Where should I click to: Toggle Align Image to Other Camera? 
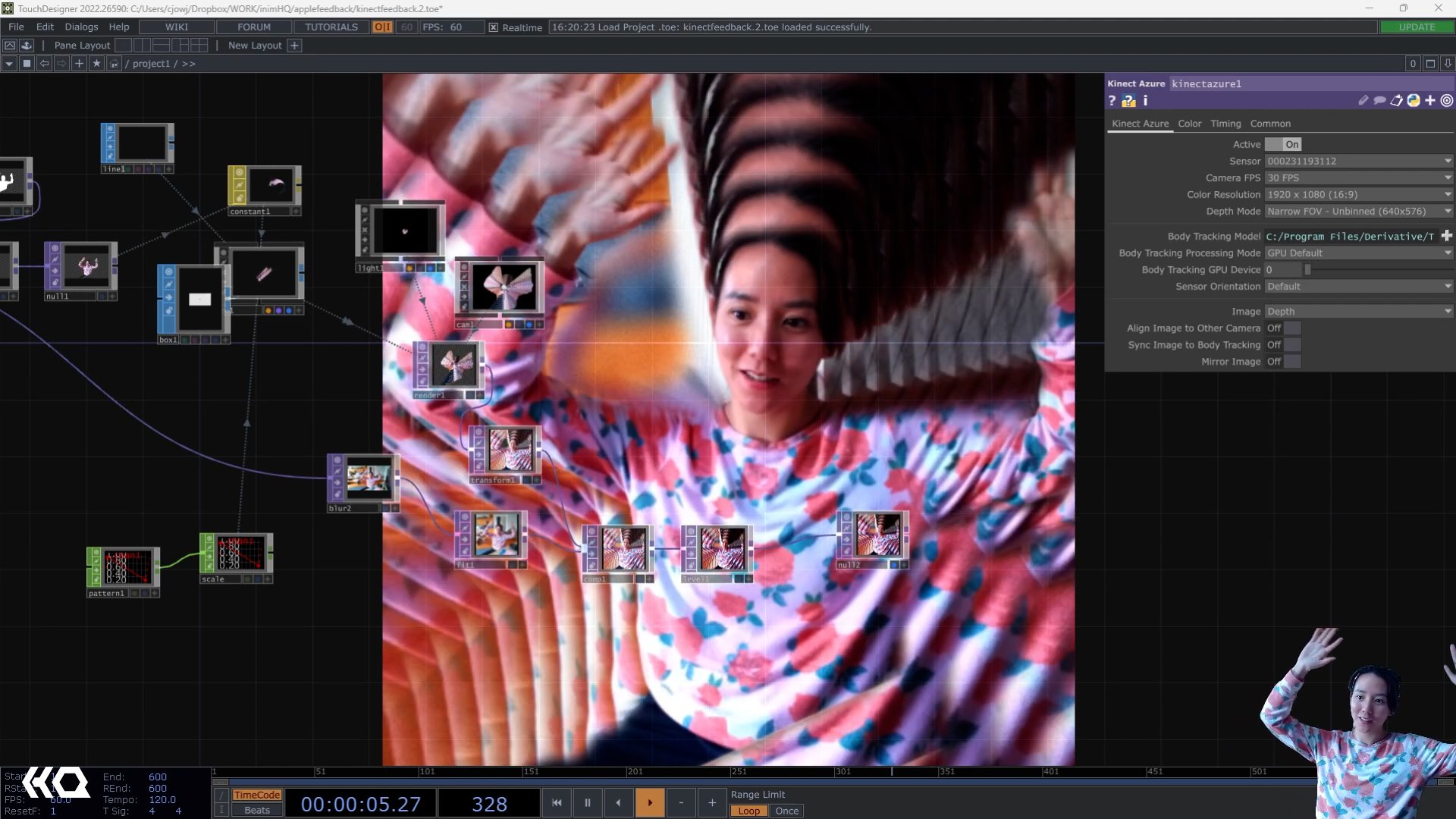point(1283,328)
